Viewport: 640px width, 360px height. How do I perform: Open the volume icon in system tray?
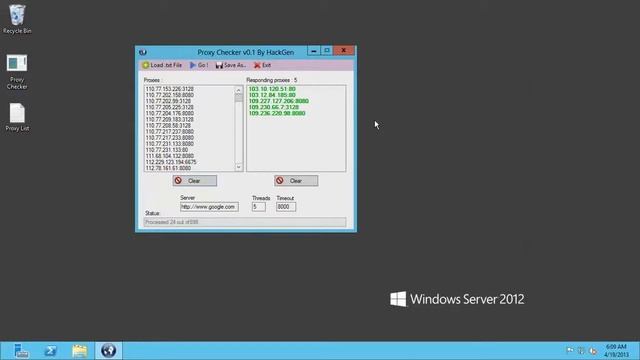593,351
